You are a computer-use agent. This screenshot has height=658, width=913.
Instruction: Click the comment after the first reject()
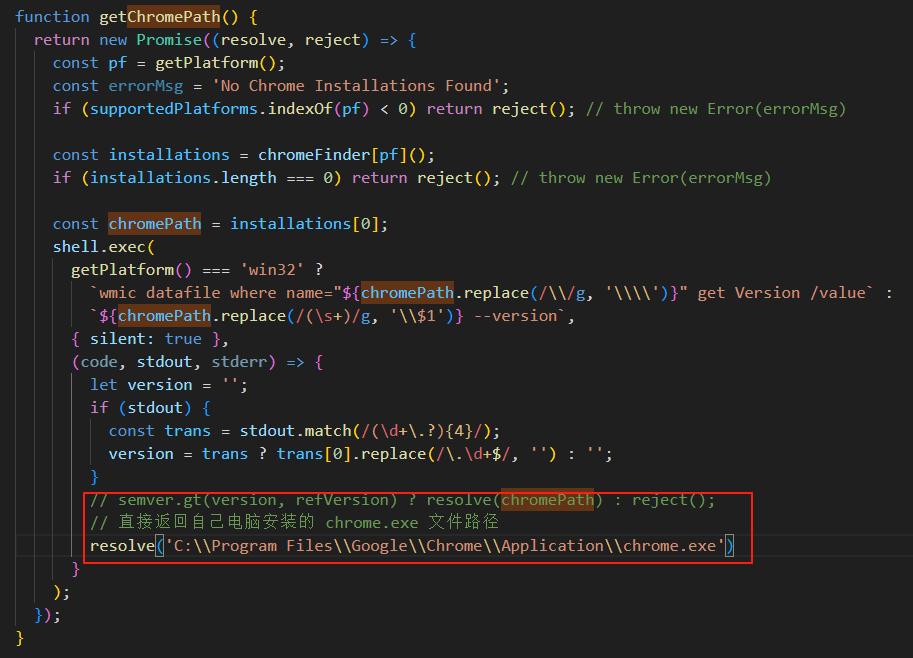[x=716, y=109]
